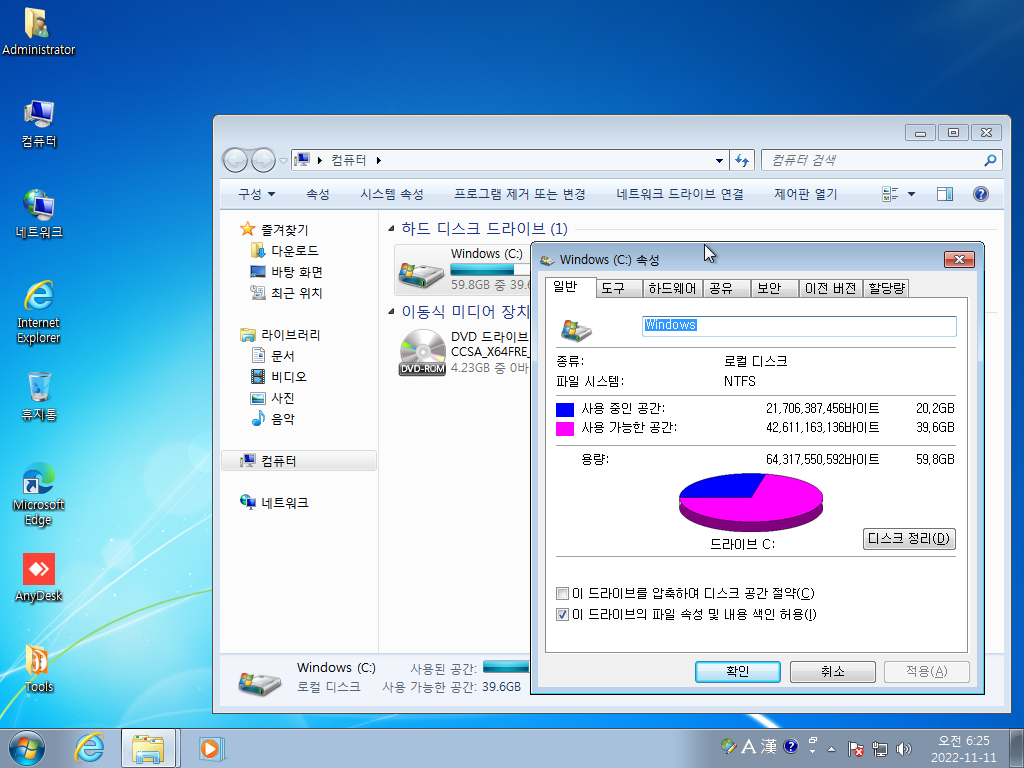
Task: Switch to the 하드웨어 tab
Action: pos(672,288)
